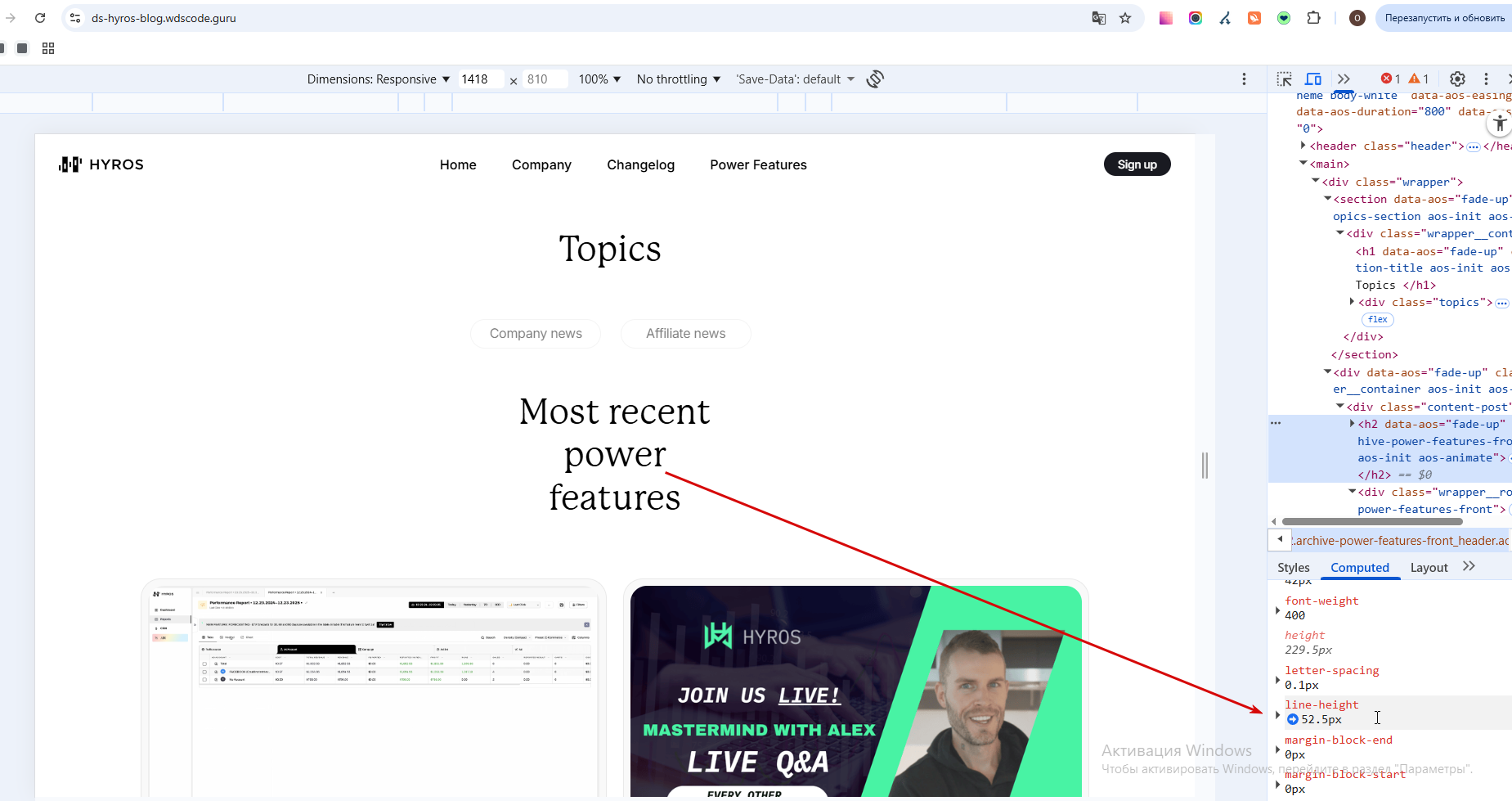Open the green heart extension icon
The image size is (1512, 801).
1284,17
